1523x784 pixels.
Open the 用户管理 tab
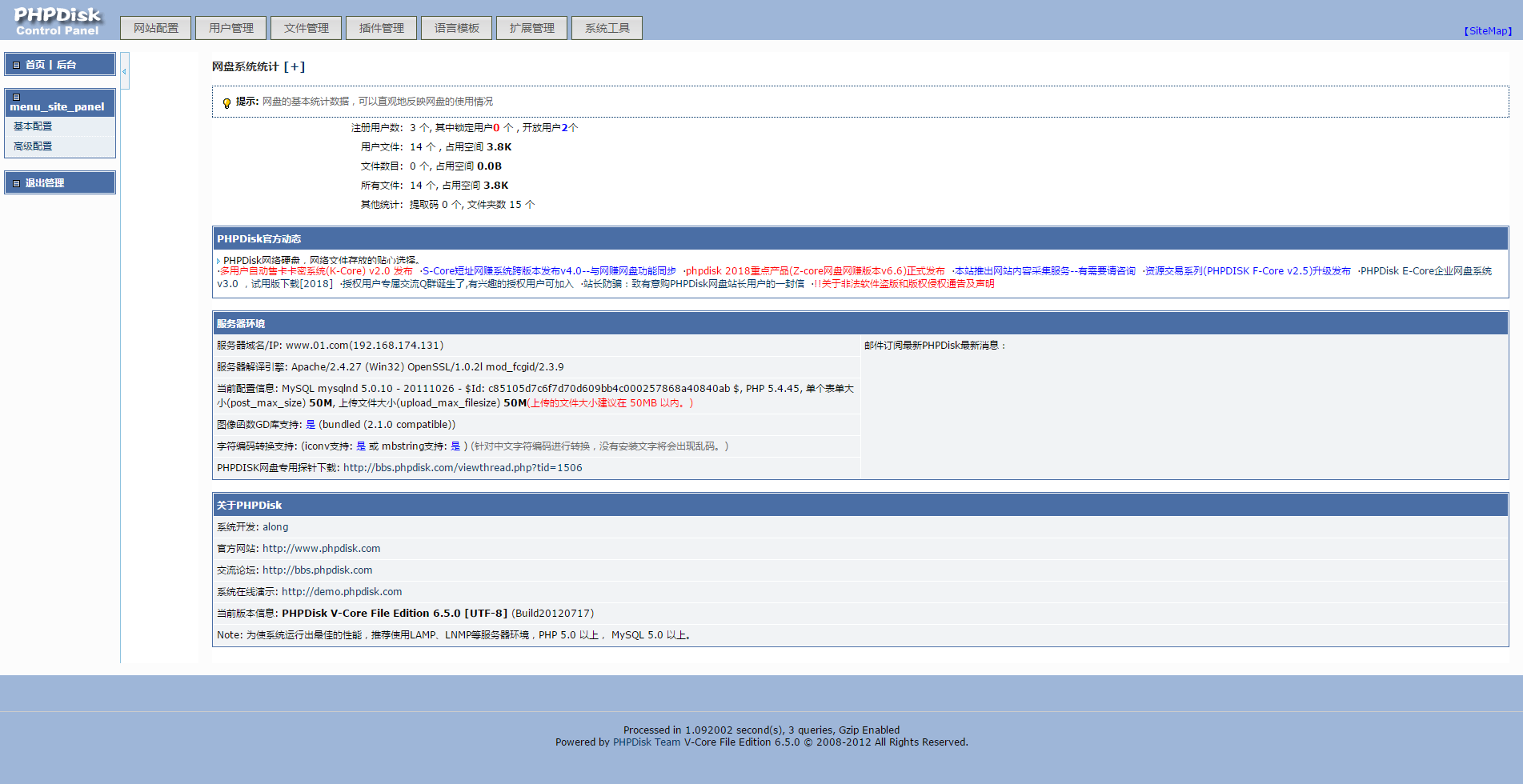231,28
